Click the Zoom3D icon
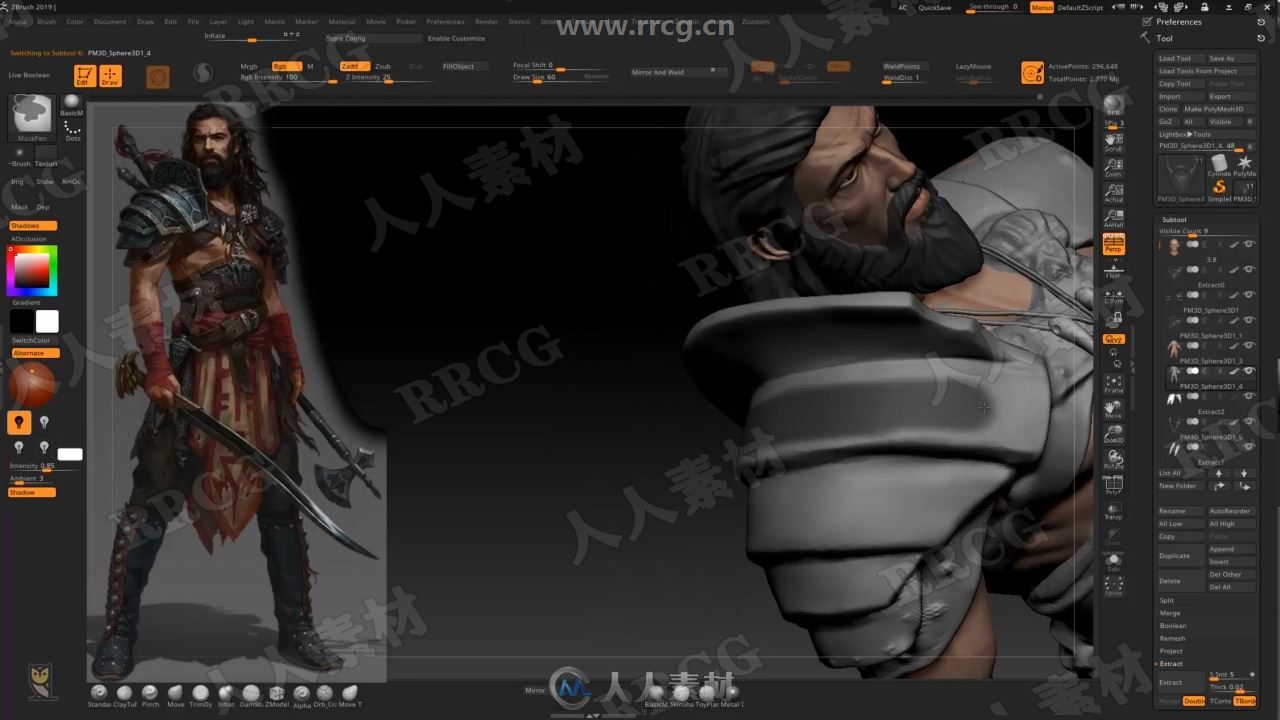This screenshot has width=1280, height=720. (1113, 434)
